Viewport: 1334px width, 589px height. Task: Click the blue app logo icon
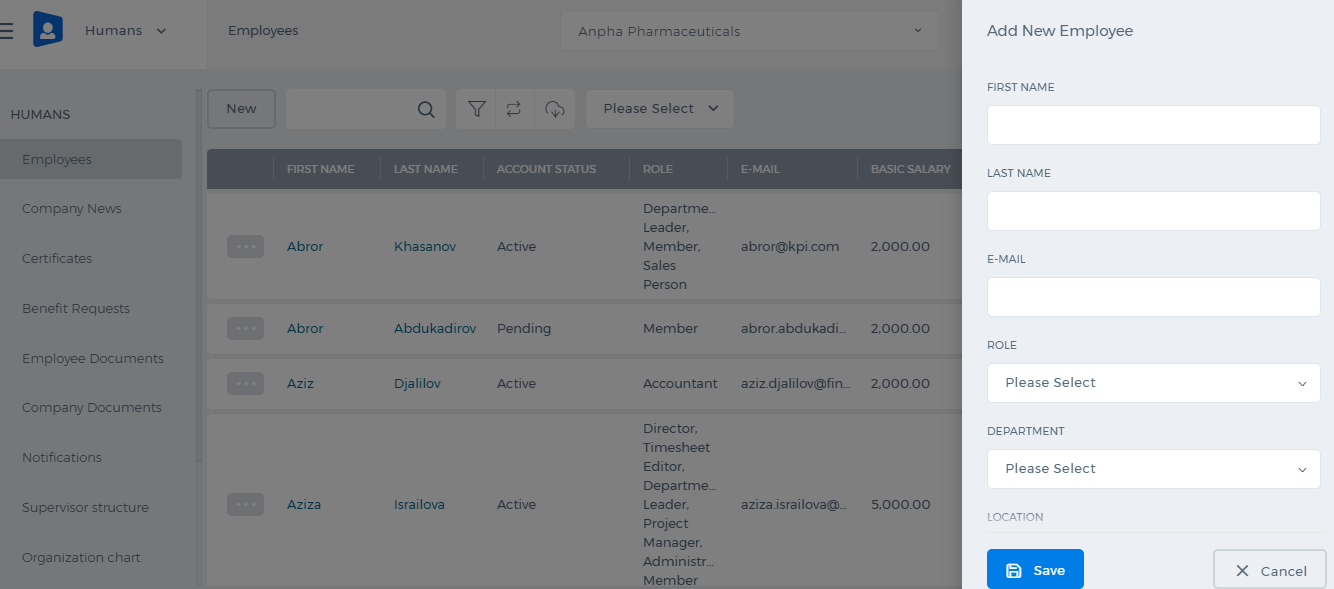[48, 29]
